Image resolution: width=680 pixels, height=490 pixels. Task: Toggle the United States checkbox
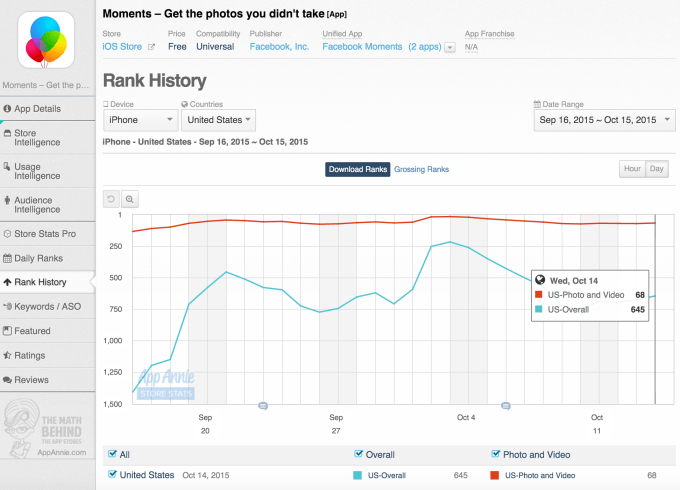[111, 474]
